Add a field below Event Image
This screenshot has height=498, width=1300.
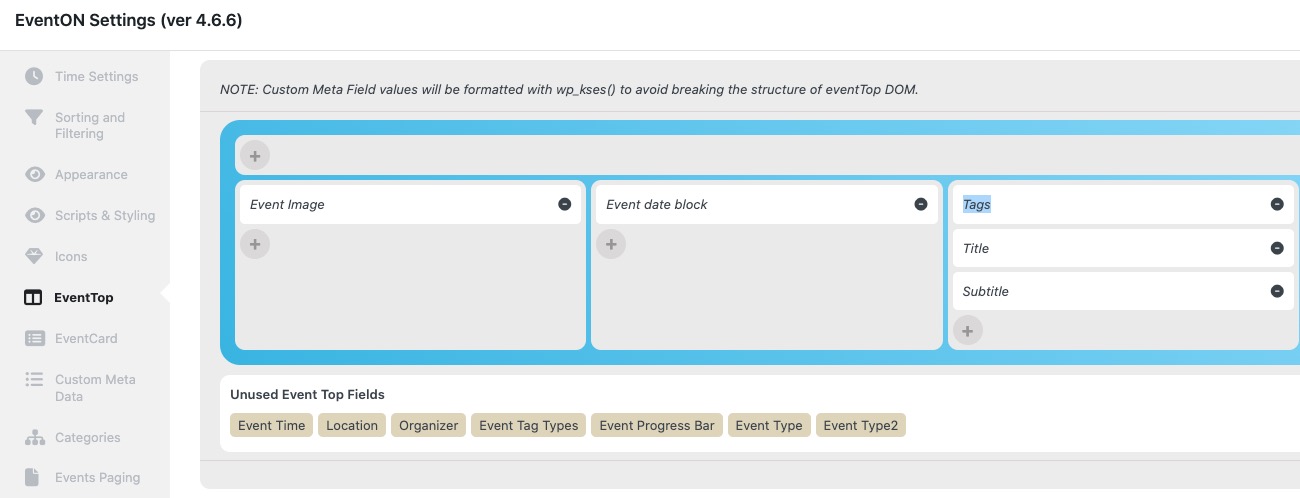(255, 244)
